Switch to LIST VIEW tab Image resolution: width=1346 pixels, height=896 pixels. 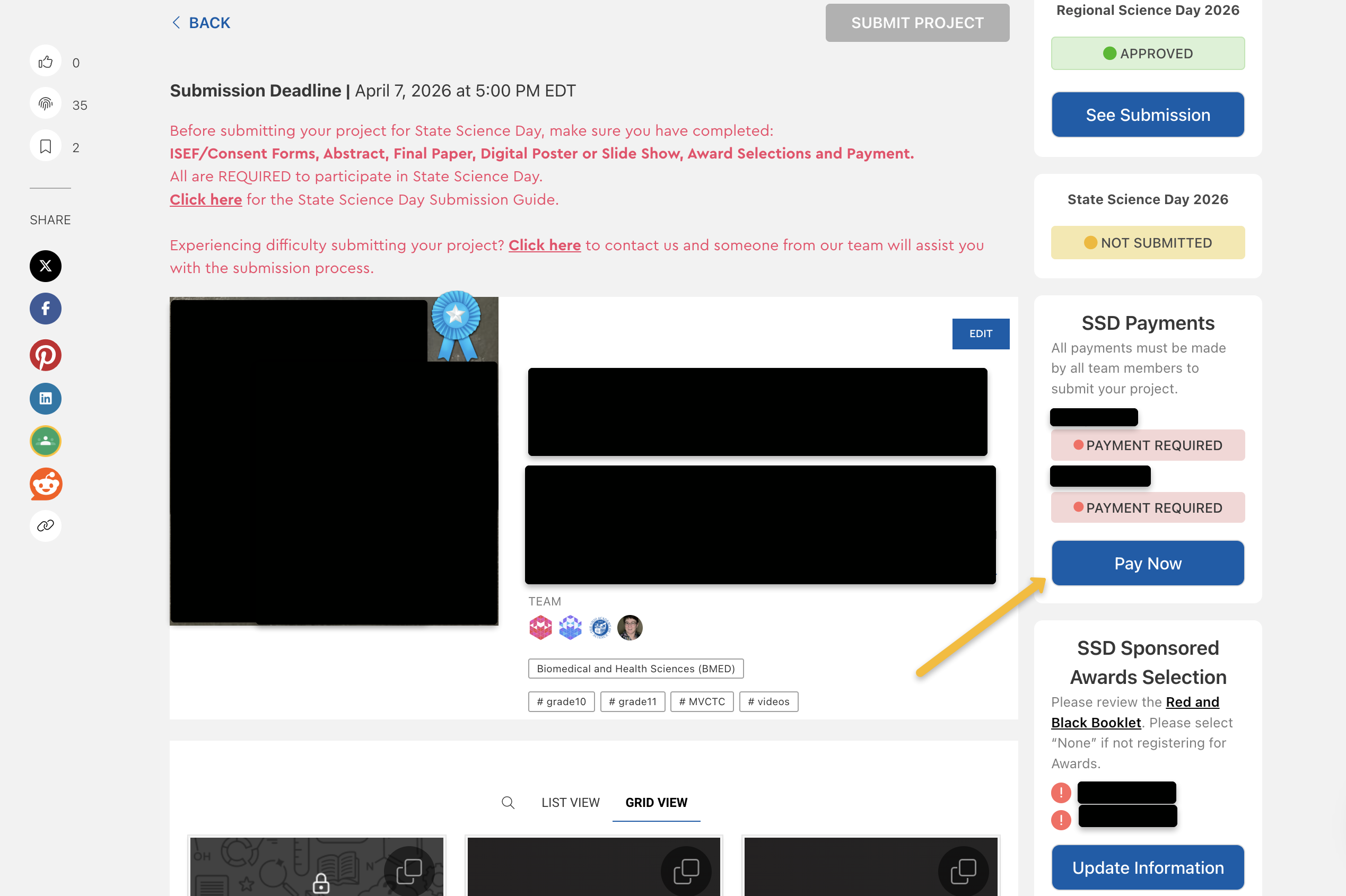[570, 802]
